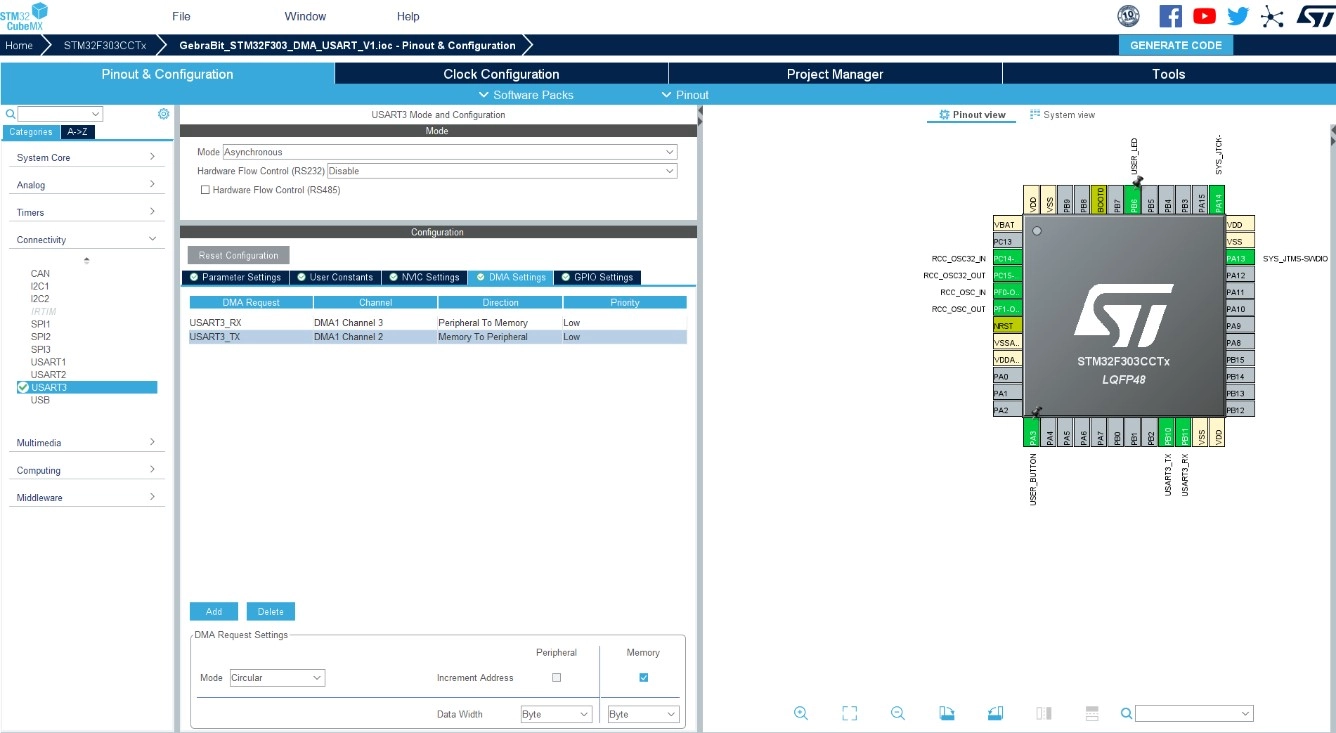Screen dimensions: 1336x733
Task: Click the vertical split view icon
Action: tap(1044, 713)
